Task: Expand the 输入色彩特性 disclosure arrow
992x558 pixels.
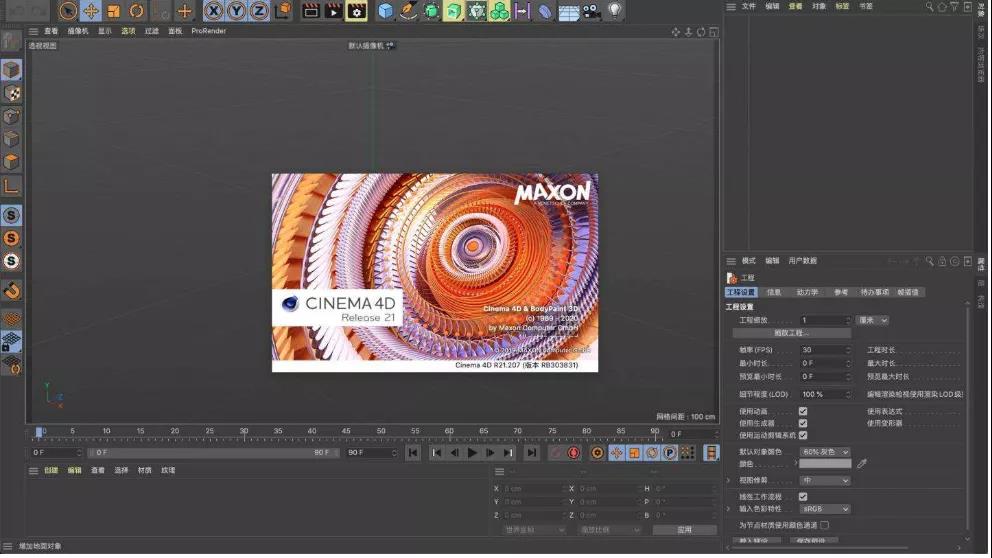Action: point(729,509)
